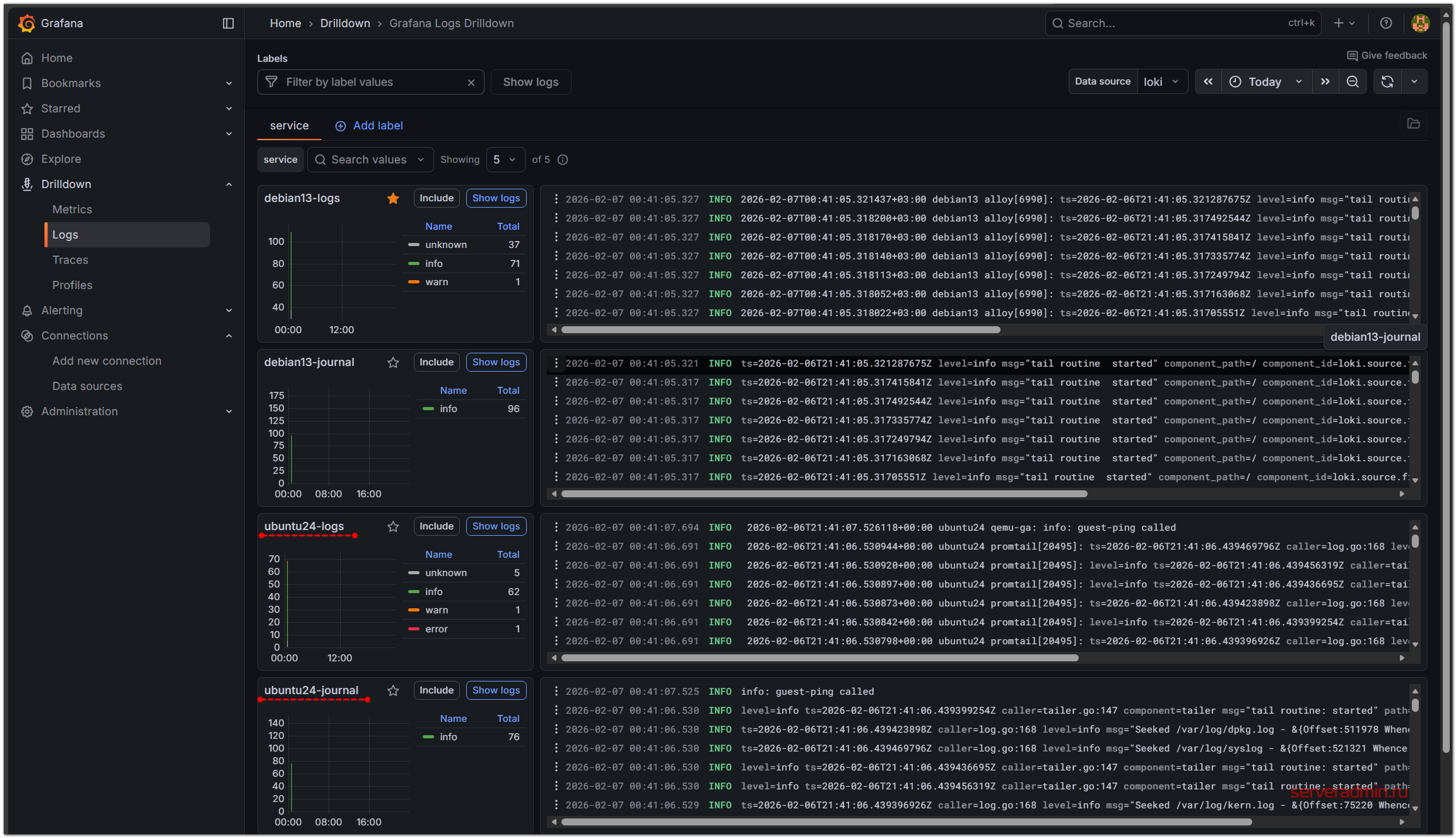Refresh the logs with the refresh icon
The image size is (1456, 838).
1387,82
